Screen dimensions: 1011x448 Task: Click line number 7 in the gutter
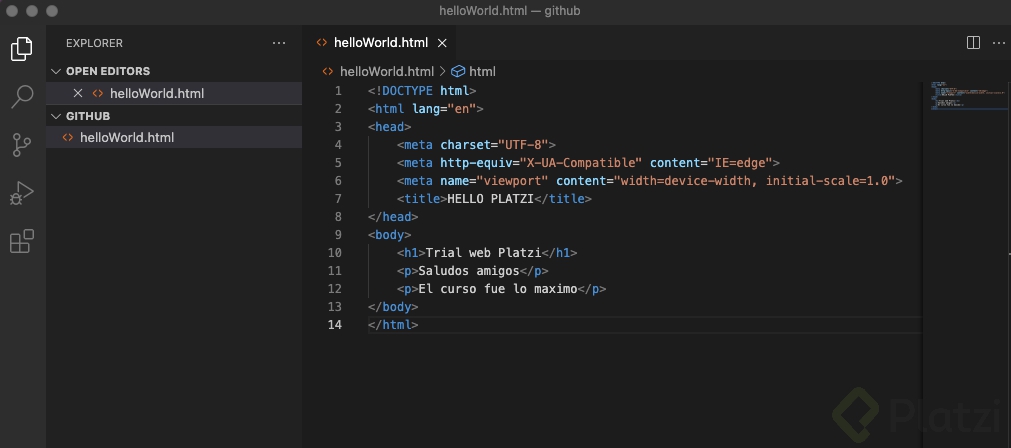click(338, 199)
